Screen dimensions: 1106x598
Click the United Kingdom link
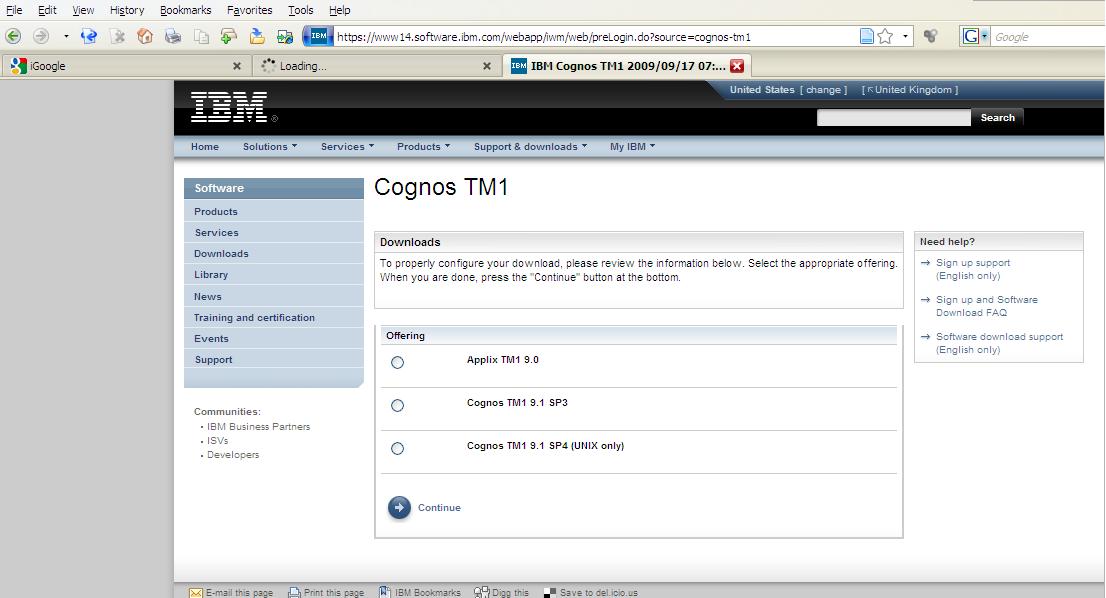coord(913,90)
